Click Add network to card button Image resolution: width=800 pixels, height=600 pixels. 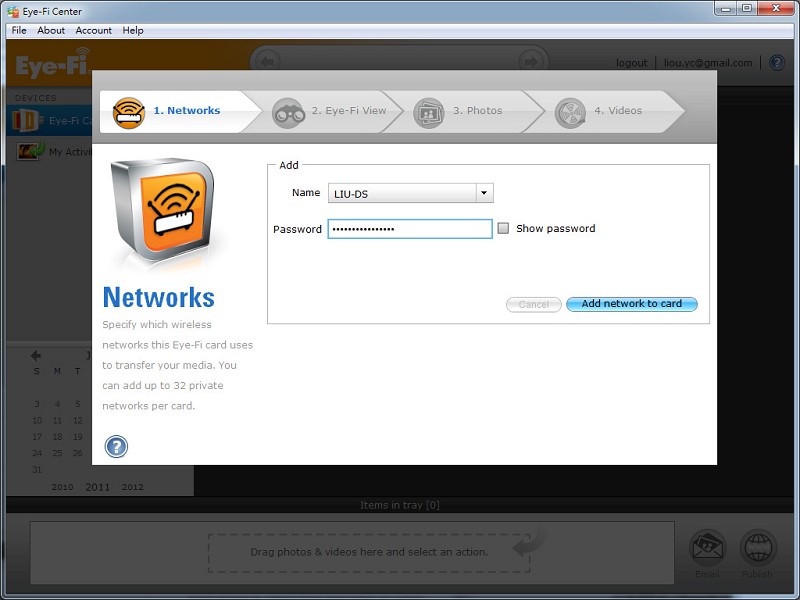click(x=632, y=304)
